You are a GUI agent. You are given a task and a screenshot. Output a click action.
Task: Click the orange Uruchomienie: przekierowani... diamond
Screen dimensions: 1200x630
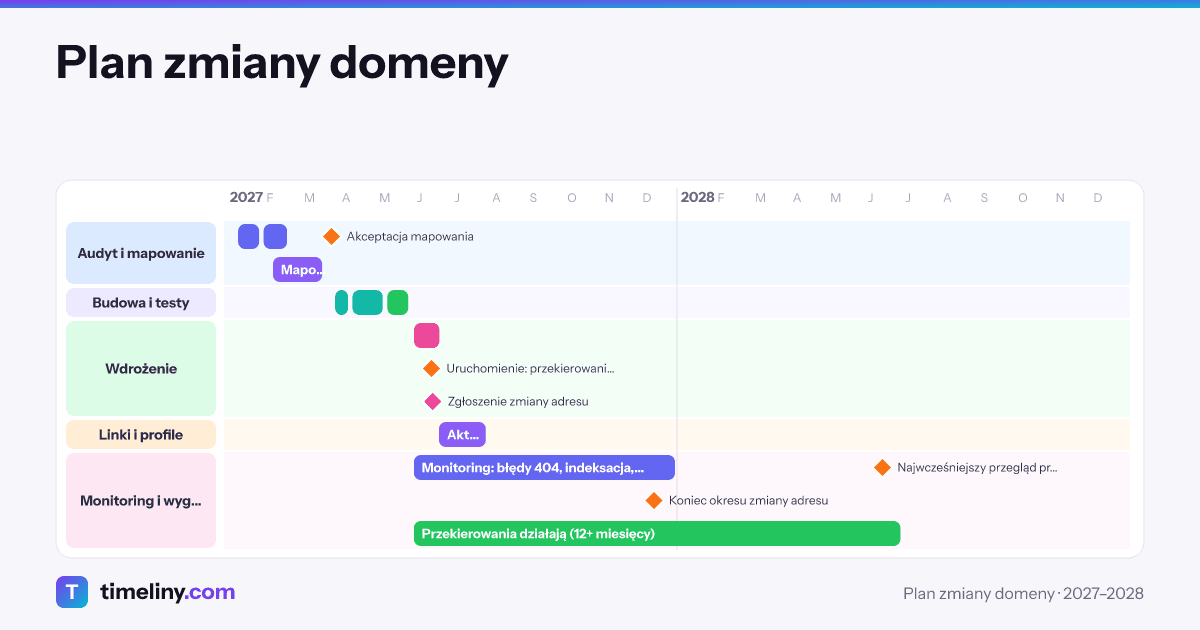tap(431, 368)
